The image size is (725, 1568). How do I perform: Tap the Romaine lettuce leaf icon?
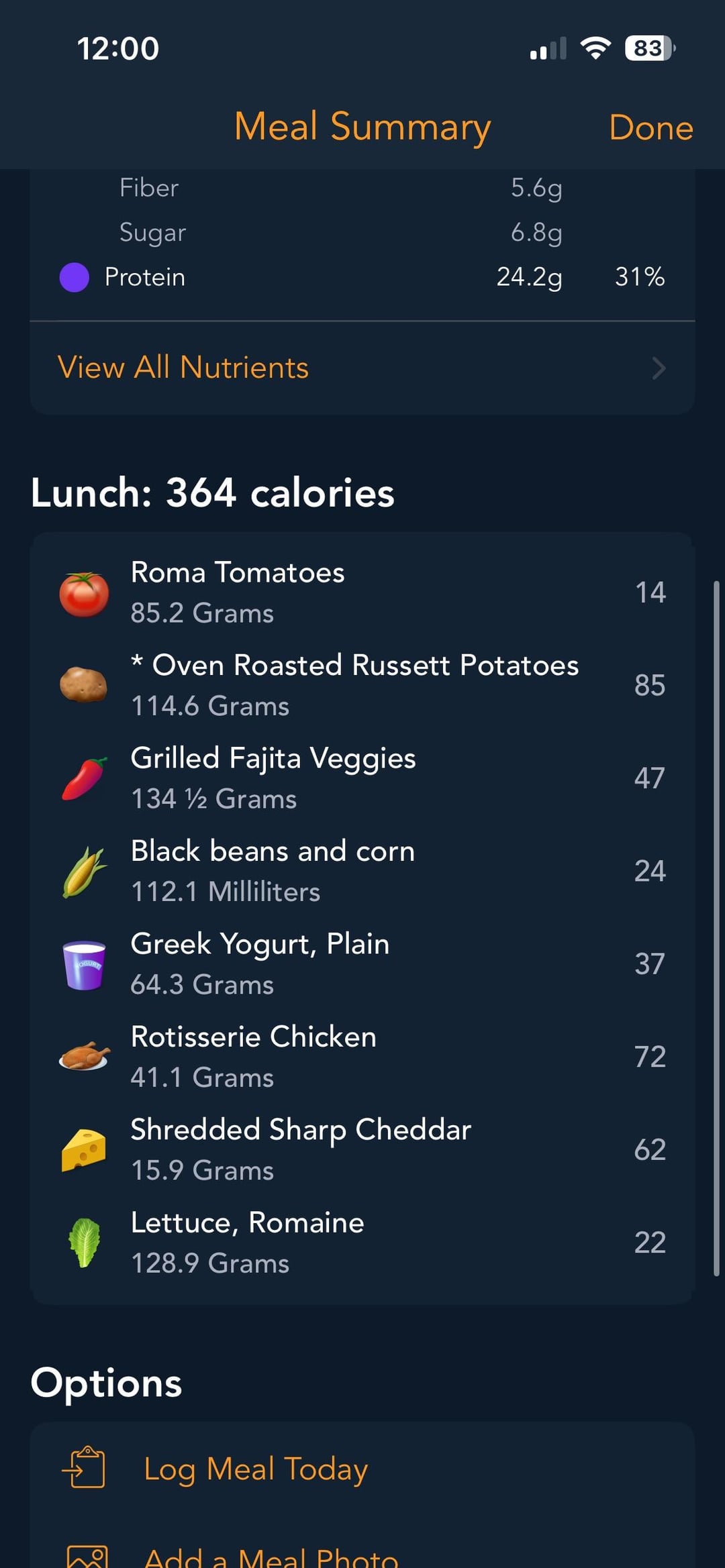[84, 1243]
